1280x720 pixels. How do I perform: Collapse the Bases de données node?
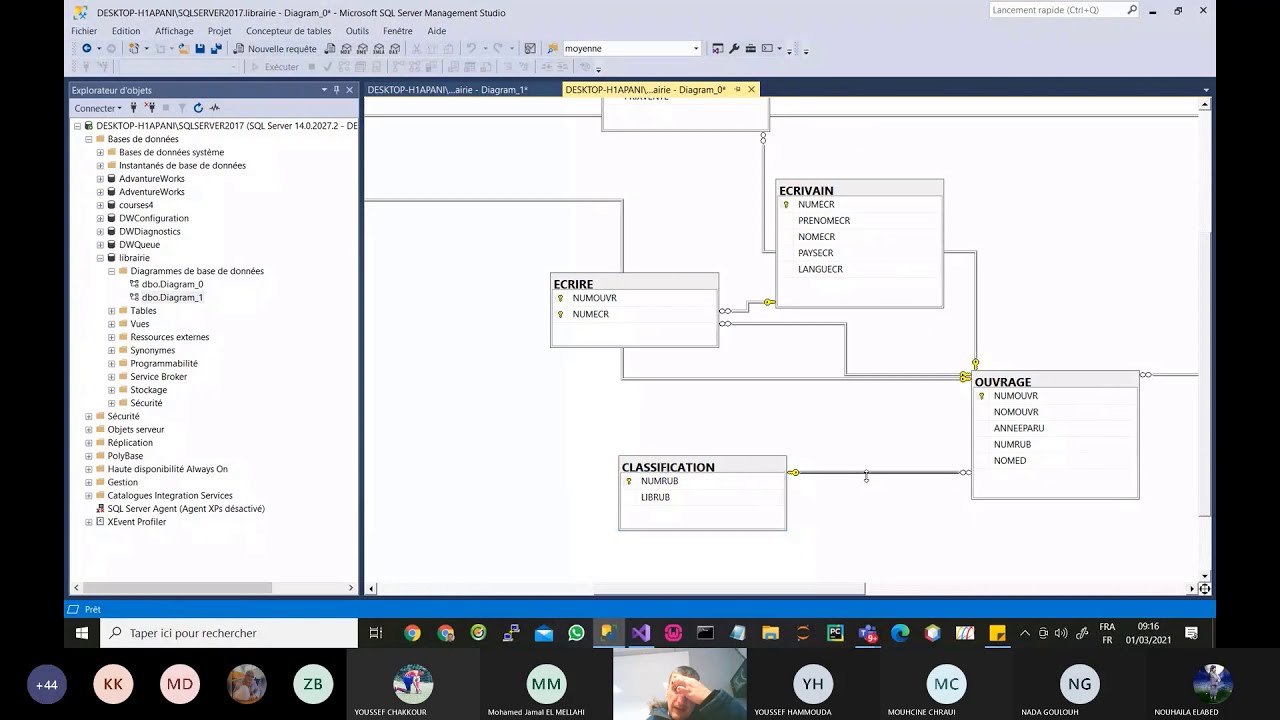[88, 139]
